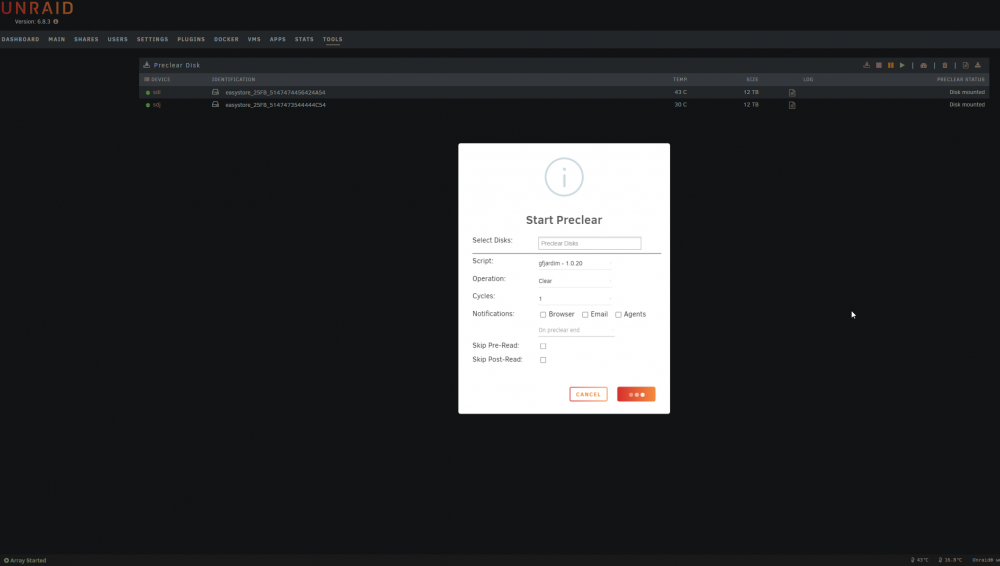Click the Array Started status icon
Viewport: 1000px width, 566px height.
(x=6, y=560)
